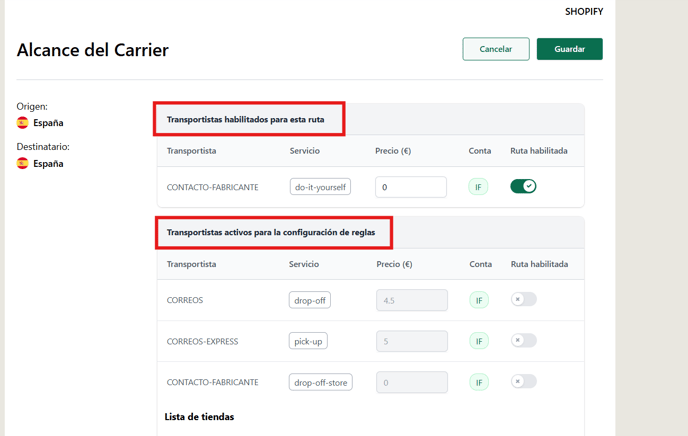
Task: Focus the price field for do-it-yourself
Action: pos(411,187)
